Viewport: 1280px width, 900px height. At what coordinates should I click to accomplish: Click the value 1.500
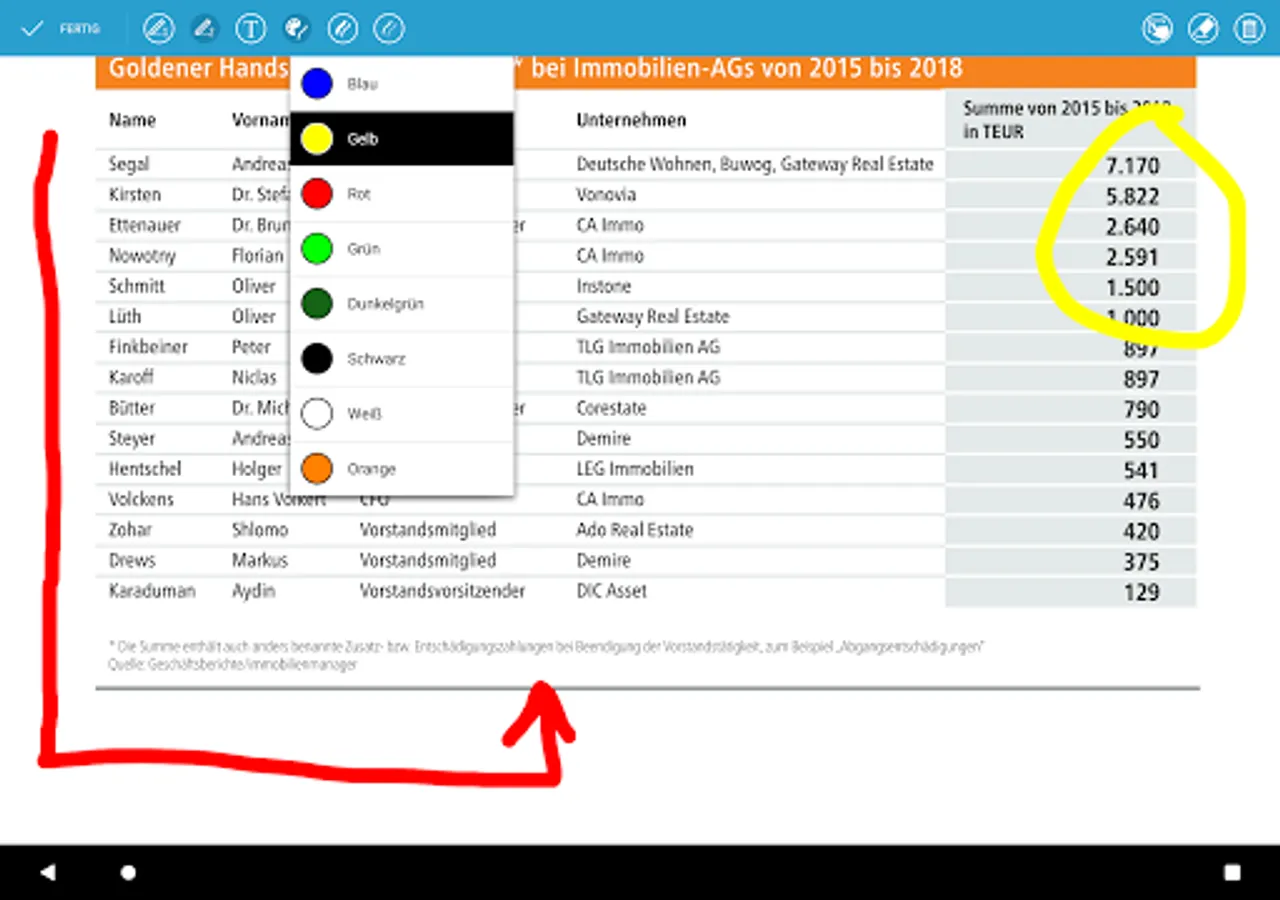point(1133,288)
